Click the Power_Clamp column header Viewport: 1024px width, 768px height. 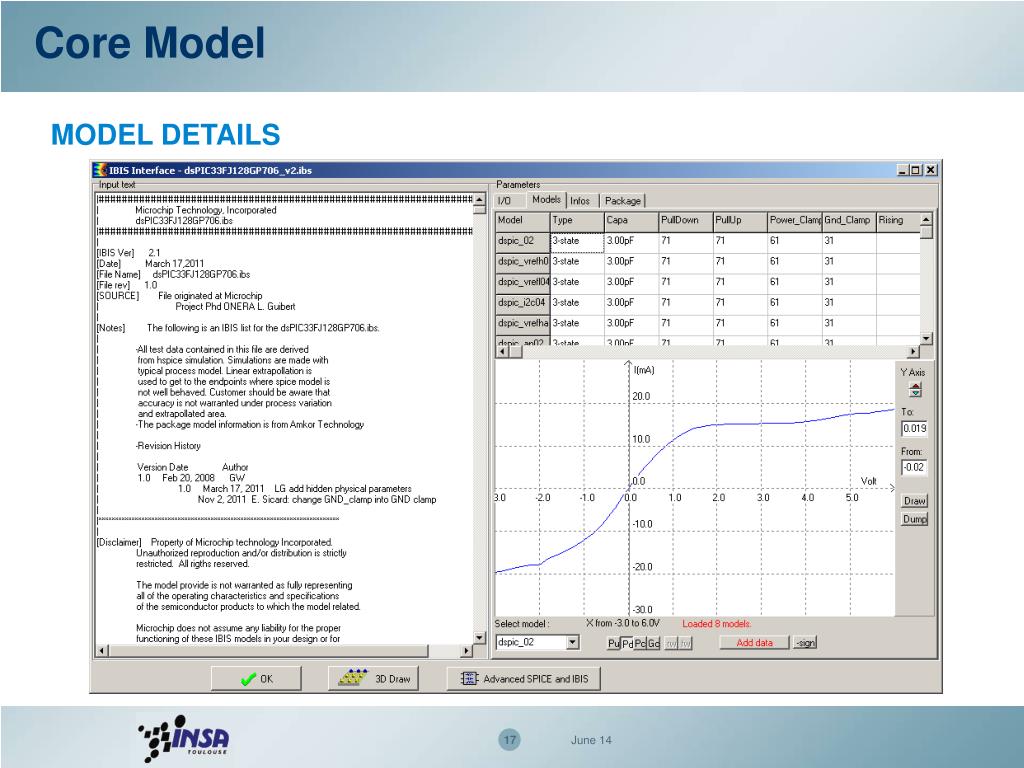click(794, 221)
